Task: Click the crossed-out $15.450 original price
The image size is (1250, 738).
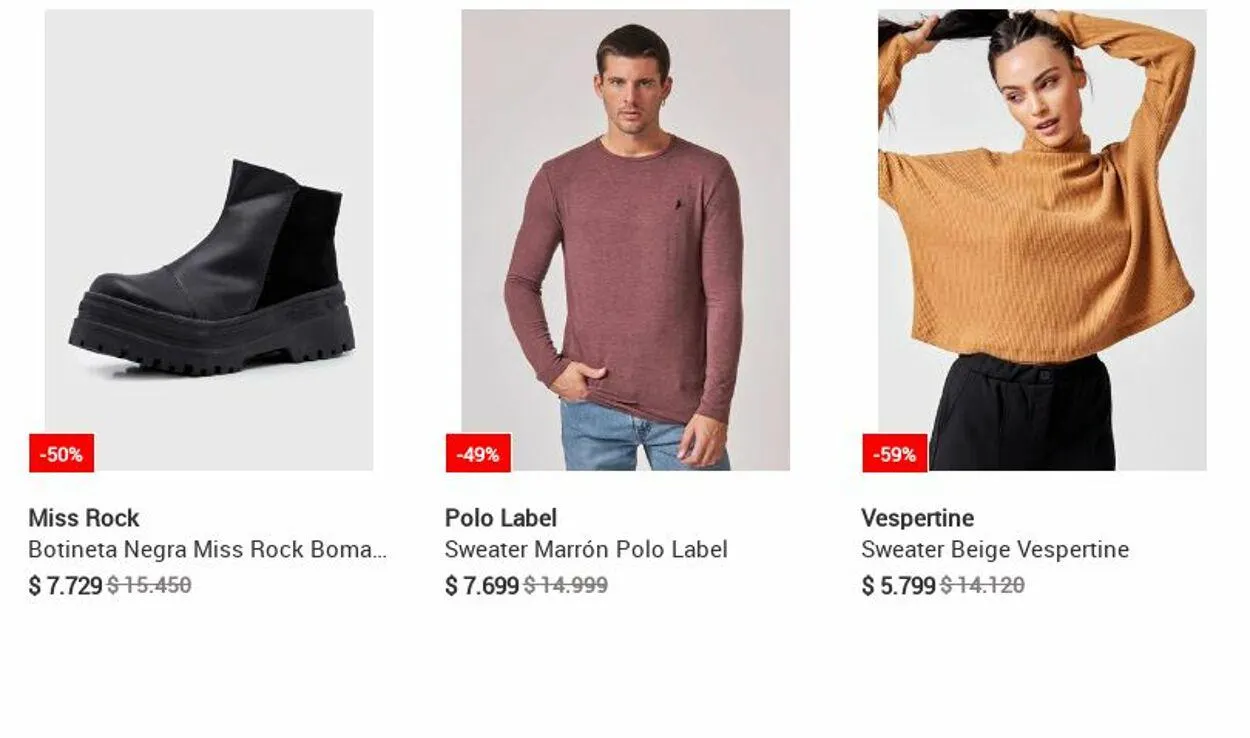Action: (149, 585)
